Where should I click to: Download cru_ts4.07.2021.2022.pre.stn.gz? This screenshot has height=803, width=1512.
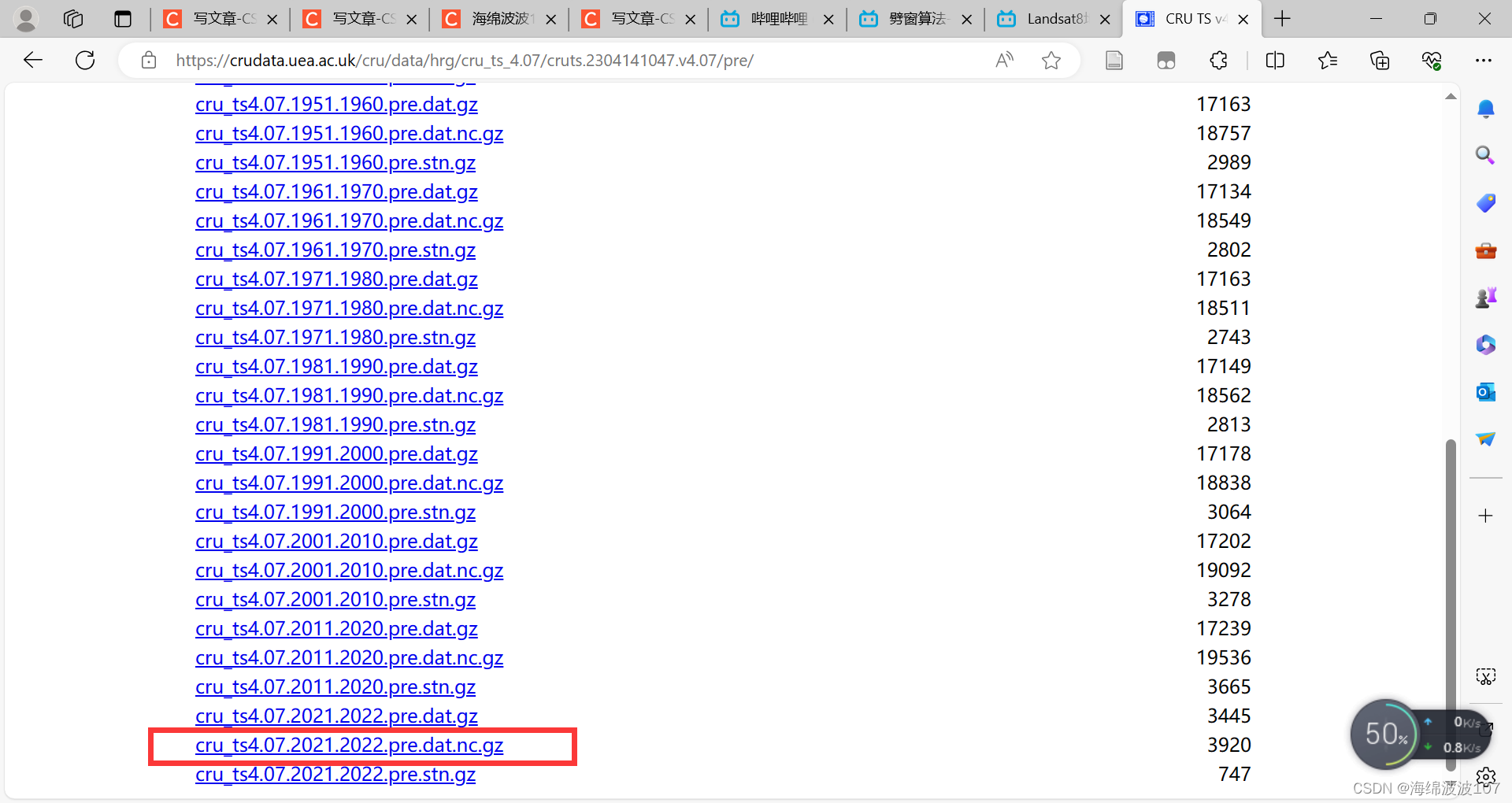[x=335, y=775]
